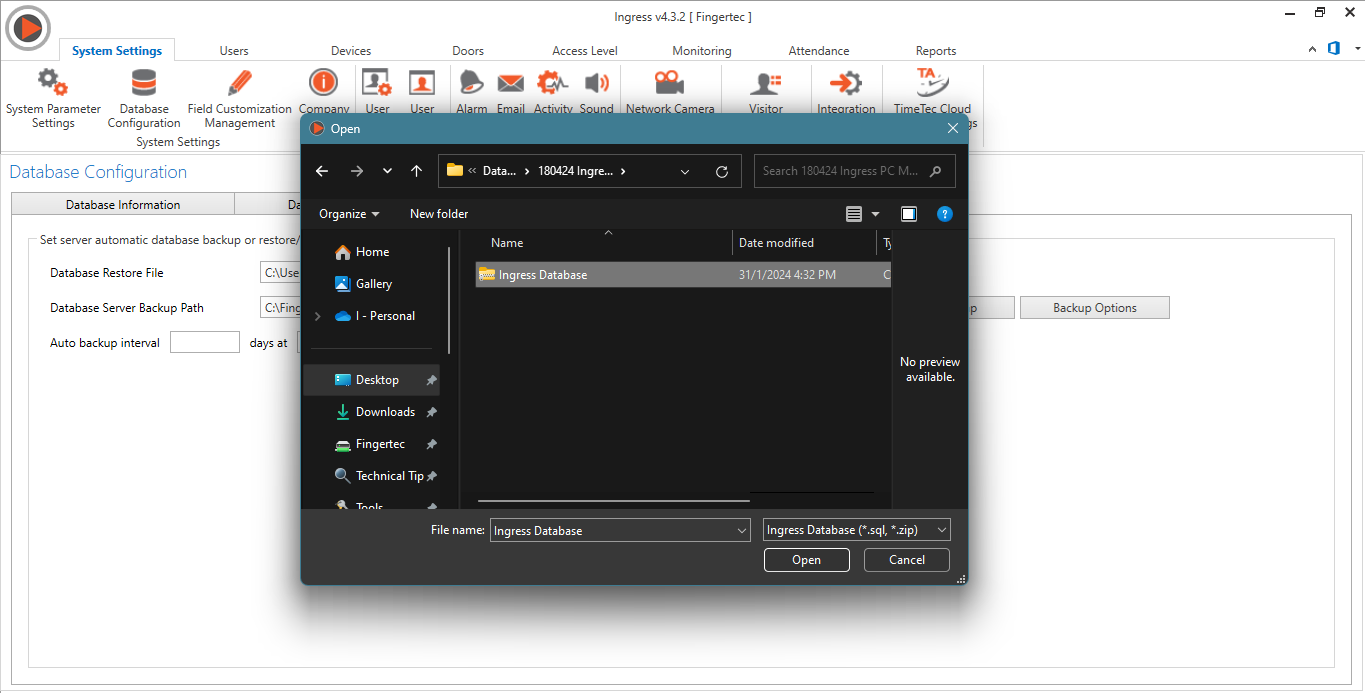The width and height of the screenshot is (1365, 693).
Task: Select the Ingress Database file row
Action: pos(683,275)
